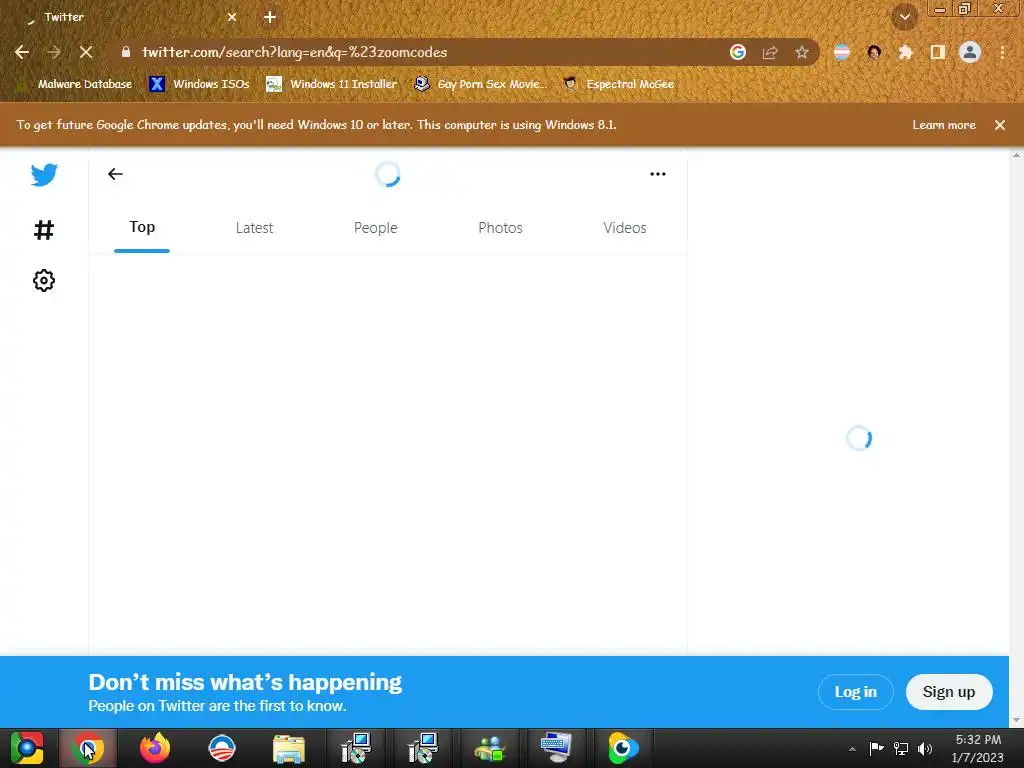
Task: Open the Windows 11 Installer bookmark
Action: pos(332,84)
